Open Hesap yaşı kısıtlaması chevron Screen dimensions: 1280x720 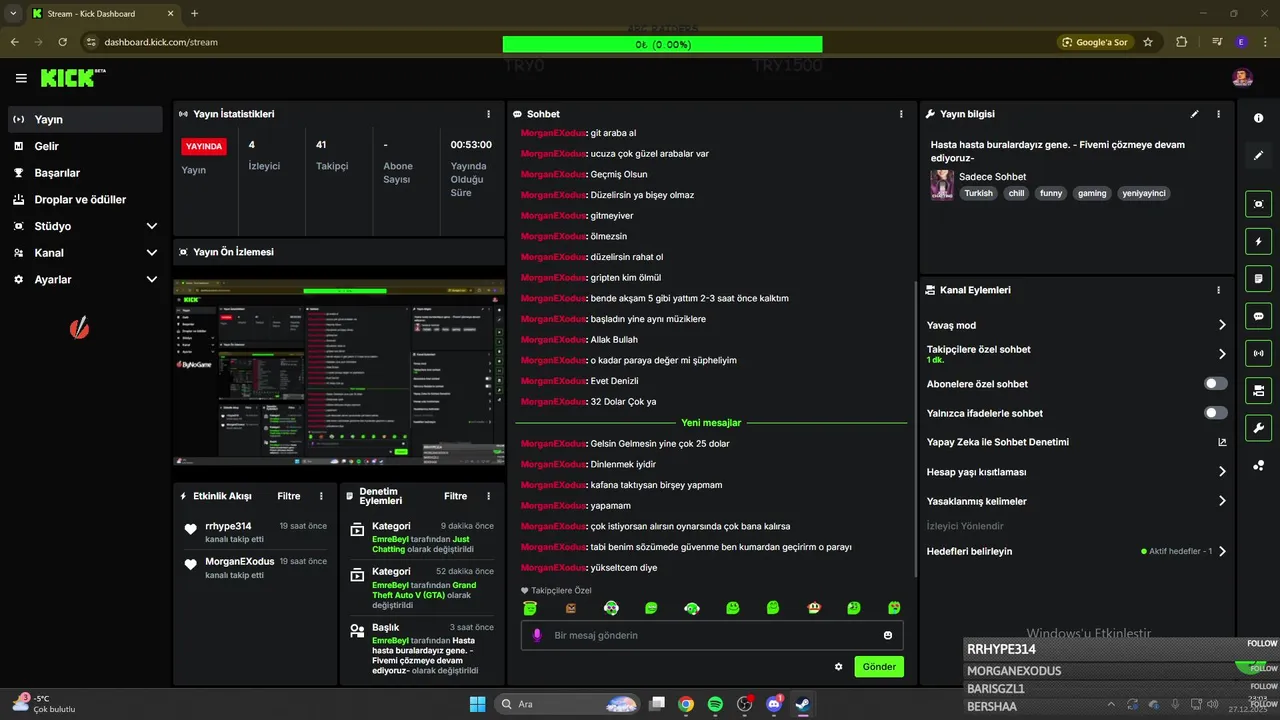point(1222,472)
